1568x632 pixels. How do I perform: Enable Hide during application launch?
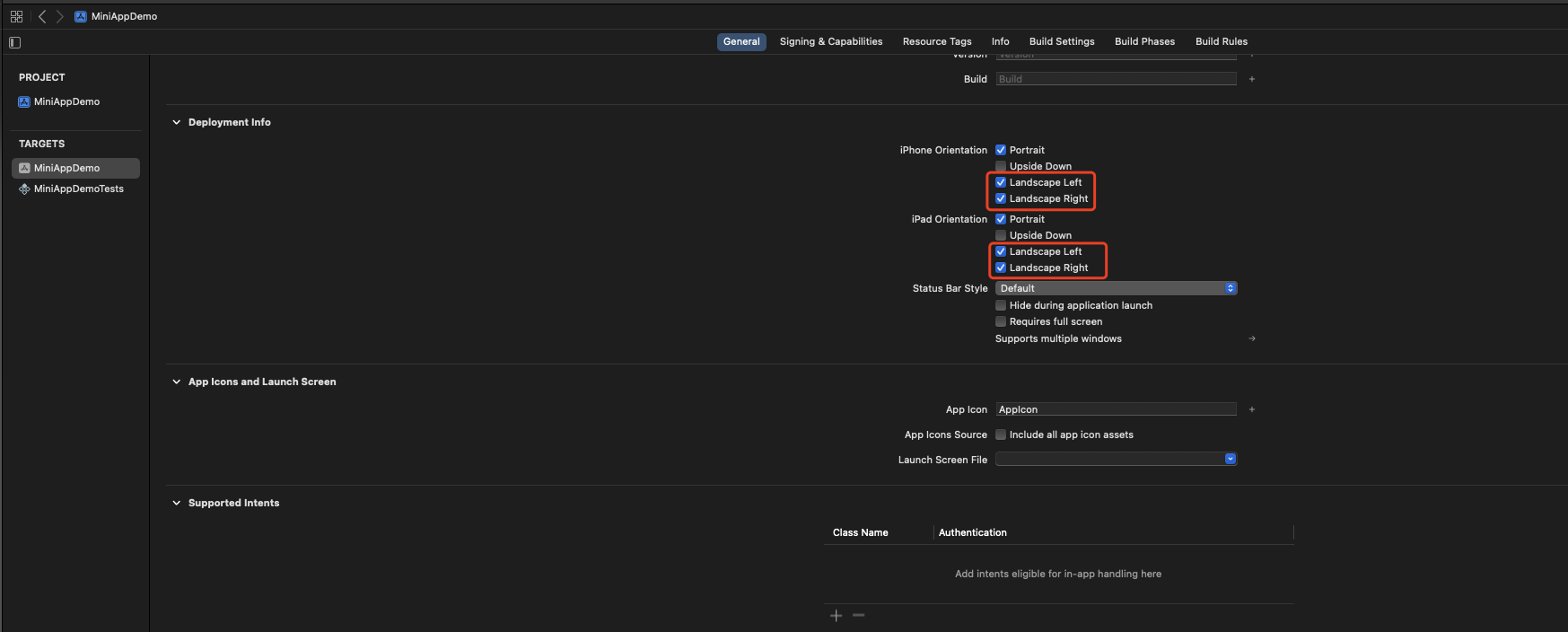tap(1001, 305)
